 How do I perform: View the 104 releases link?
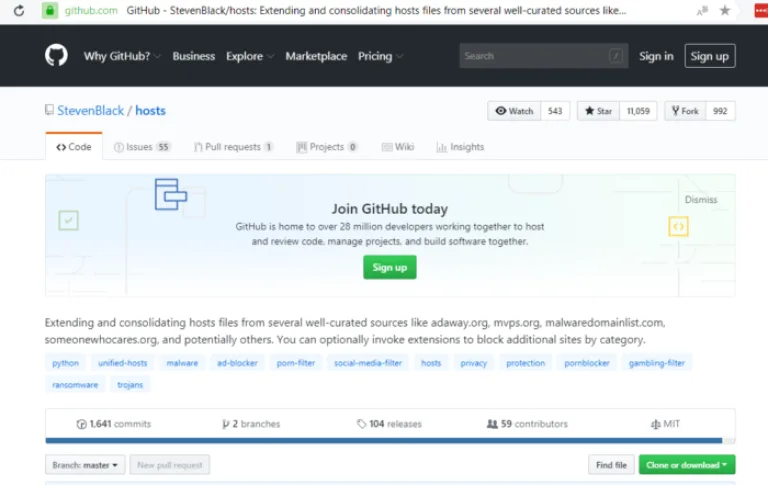(x=389, y=424)
